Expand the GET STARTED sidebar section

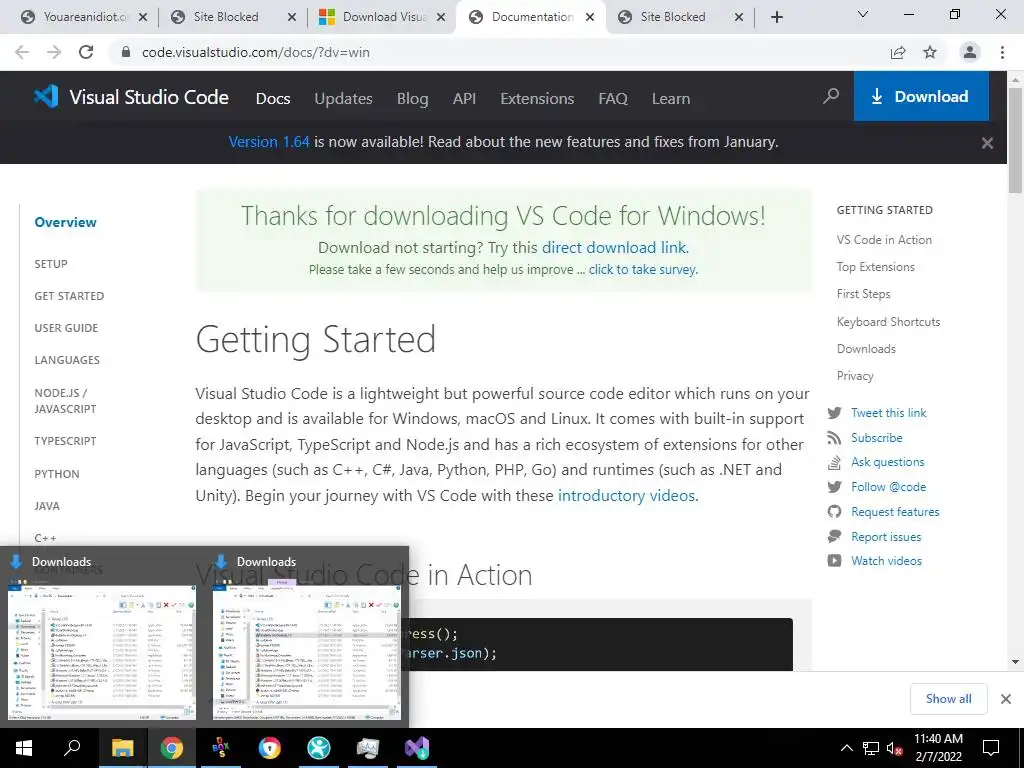coord(69,296)
